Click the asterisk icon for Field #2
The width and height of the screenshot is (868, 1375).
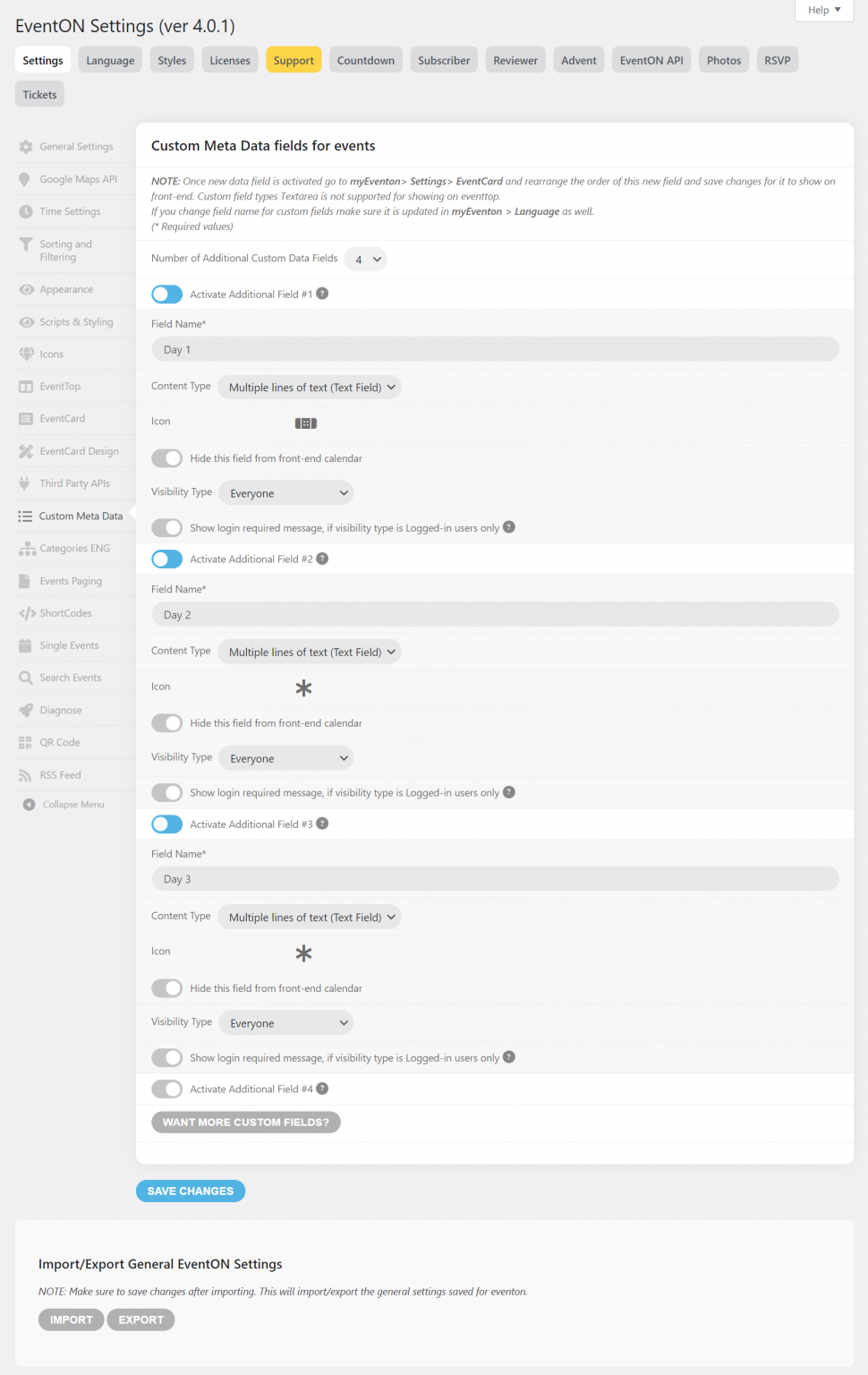coord(303,688)
